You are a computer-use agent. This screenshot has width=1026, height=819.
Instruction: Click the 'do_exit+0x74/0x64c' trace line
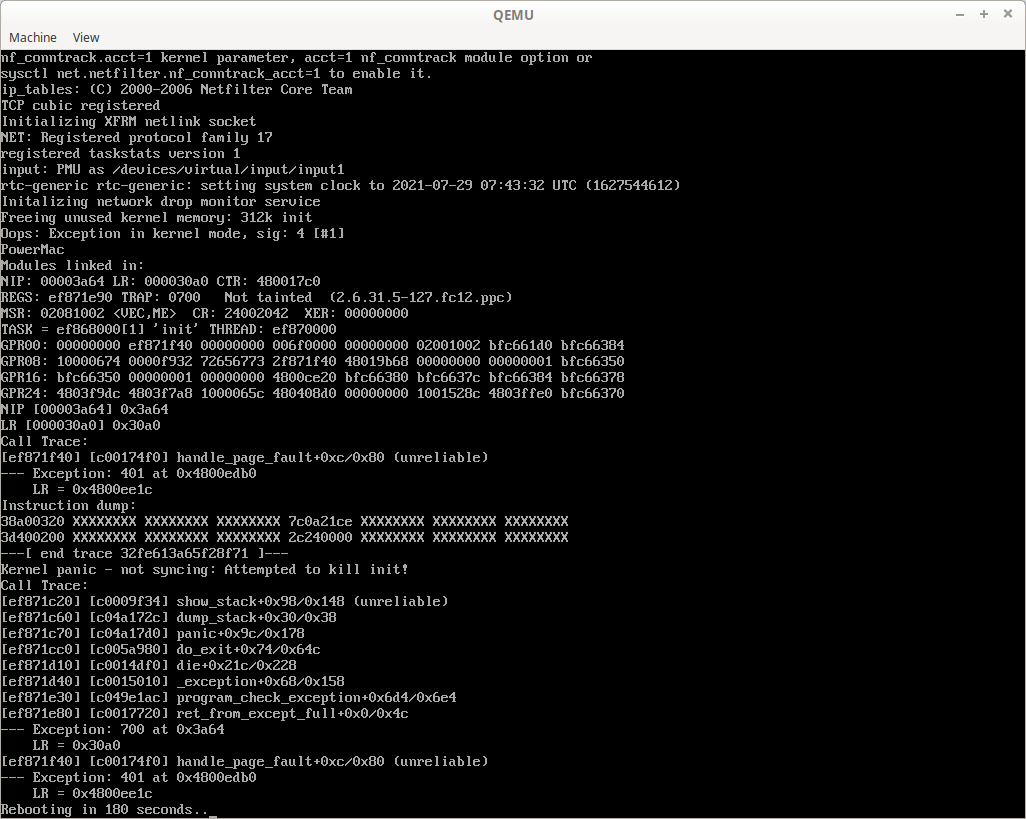tap(160, 650)
